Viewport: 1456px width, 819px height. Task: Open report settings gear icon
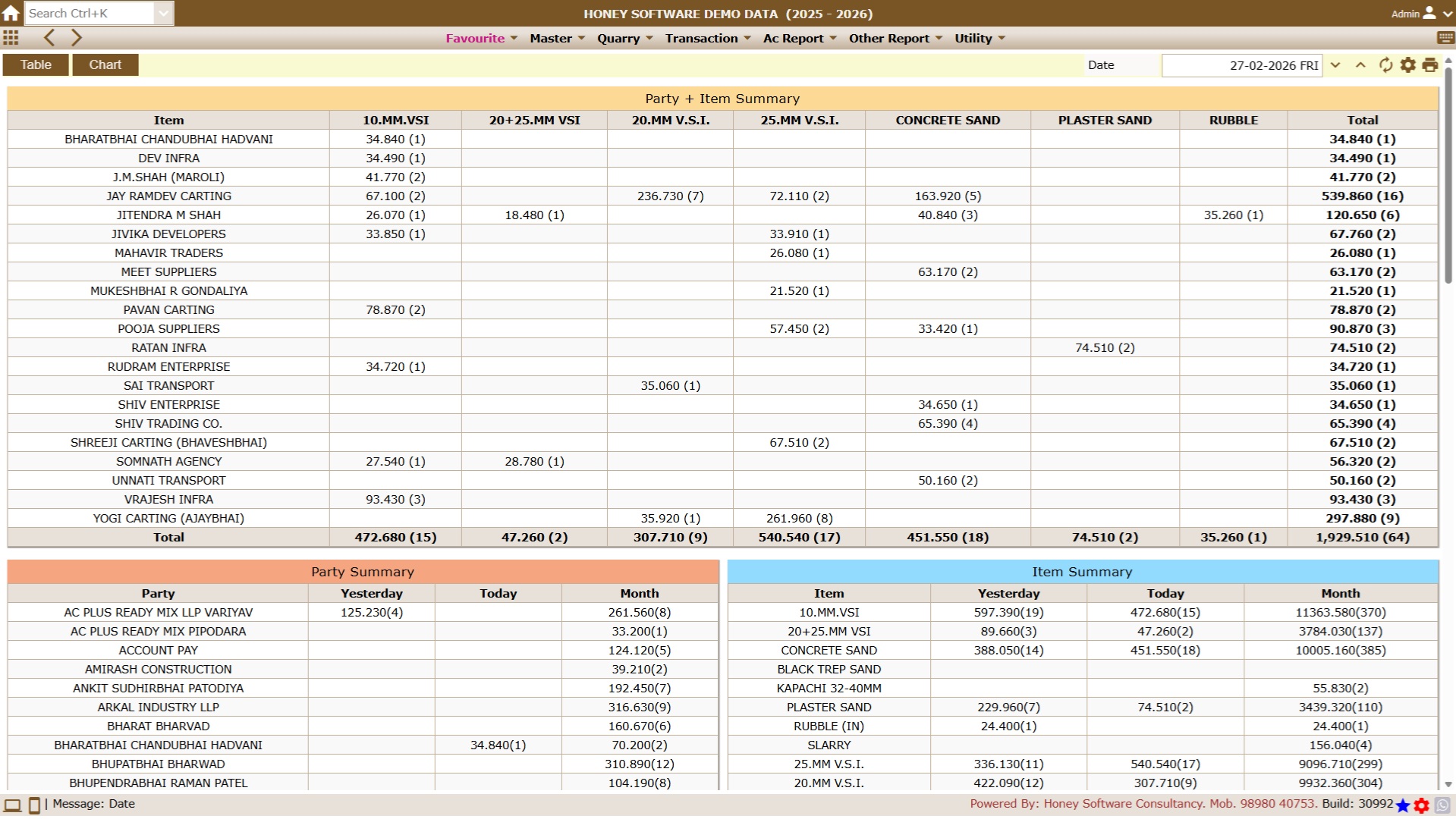coord(1408,65)
